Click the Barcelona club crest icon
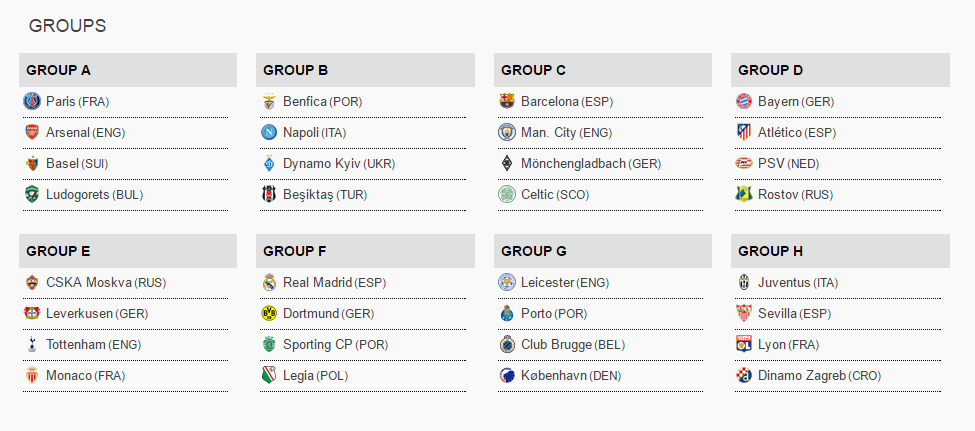This screenshot has width=975, height=431. 507,101
